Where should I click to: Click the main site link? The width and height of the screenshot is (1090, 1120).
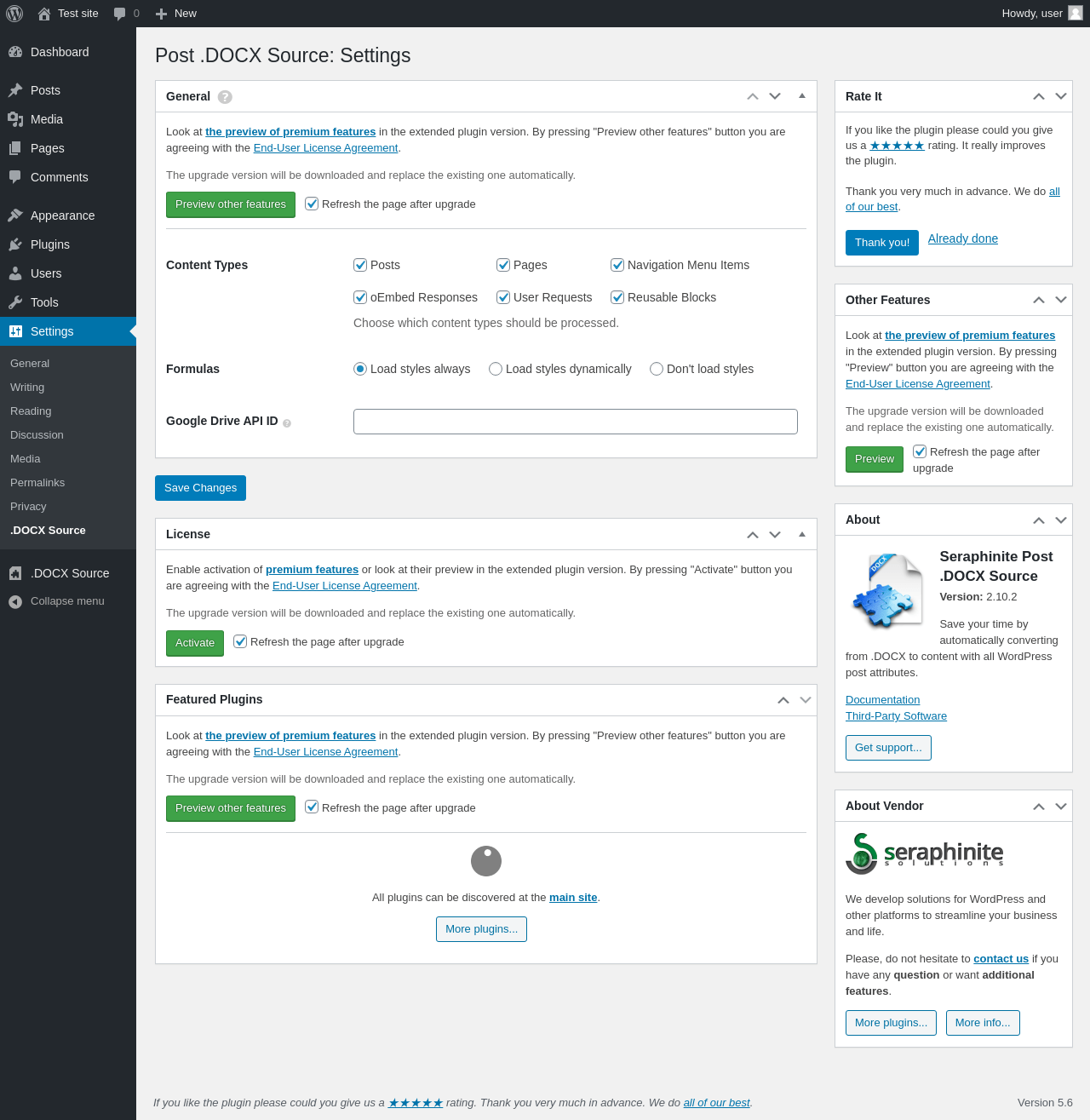click(573, 898)
